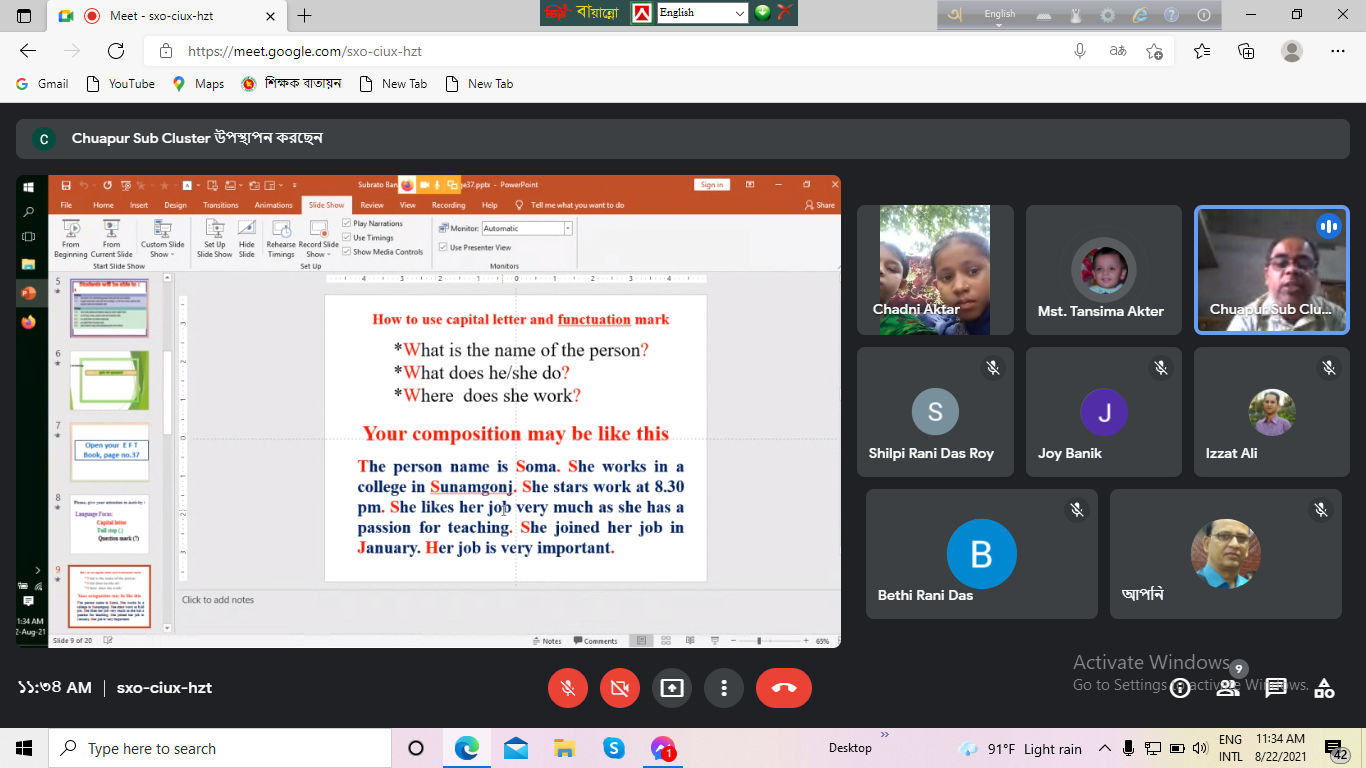1366x768 pixels.
Task: Switch to Transitions tab in PowerPoint
Action: 221,205
